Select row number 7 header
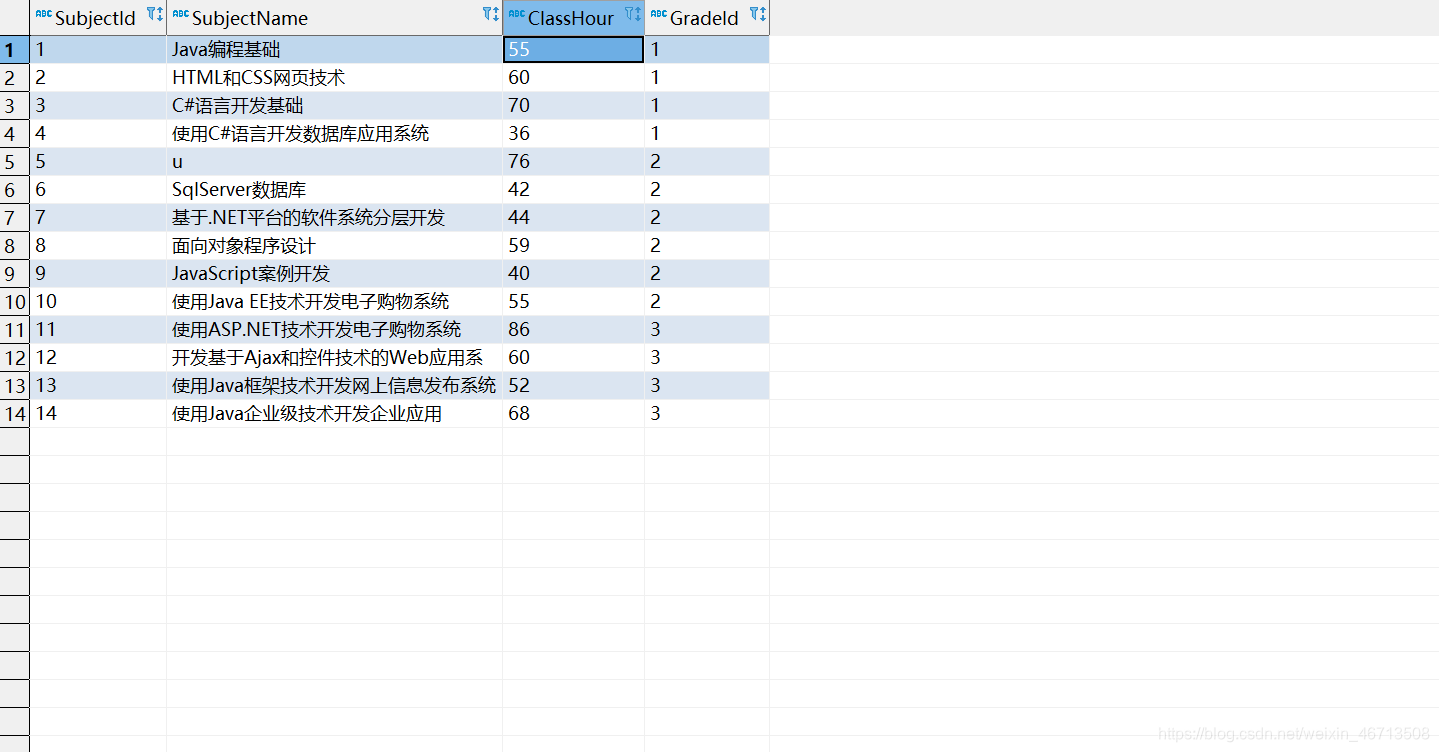This screenshot has height=752, width=1439. point(14,217)
